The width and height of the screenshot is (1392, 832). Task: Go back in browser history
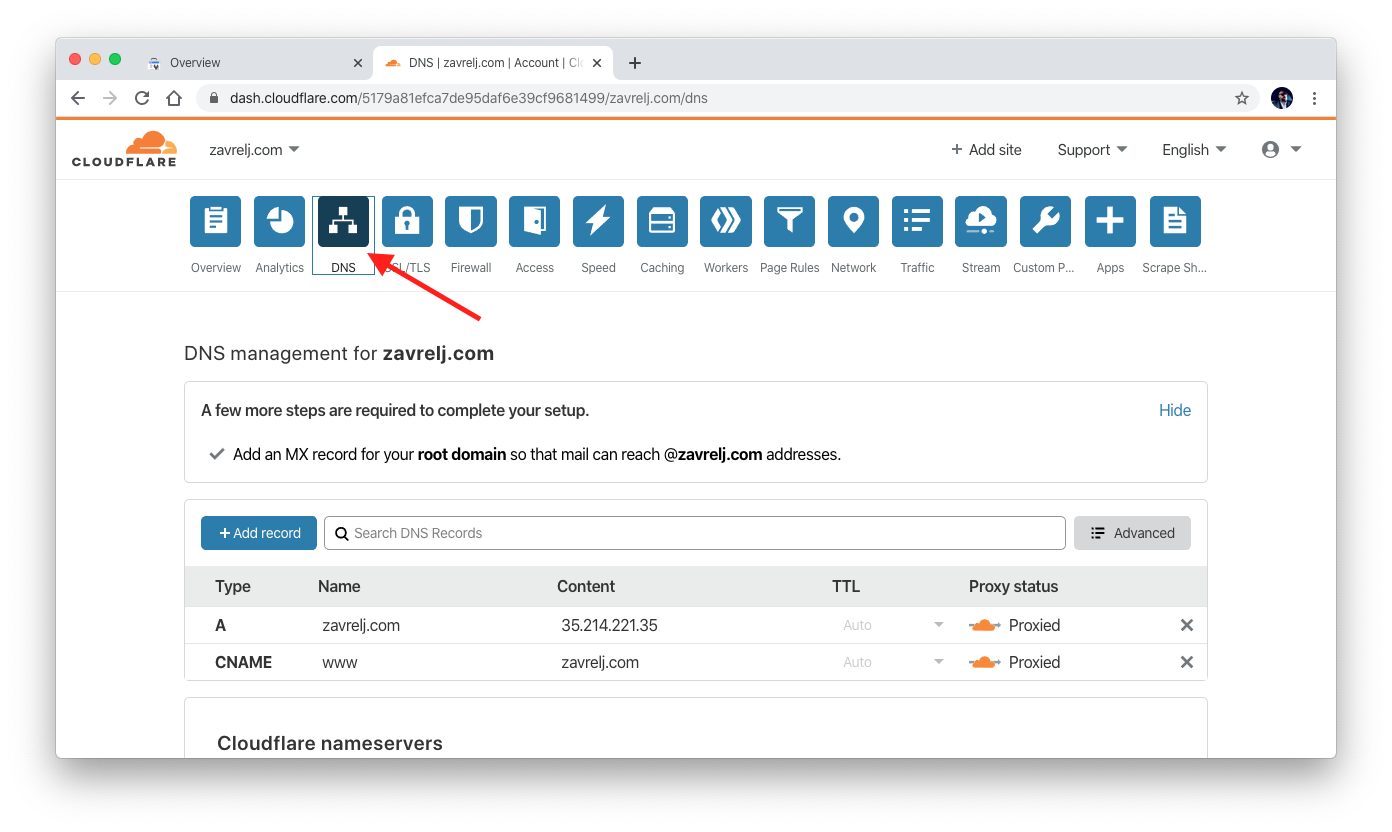point(78,98)
